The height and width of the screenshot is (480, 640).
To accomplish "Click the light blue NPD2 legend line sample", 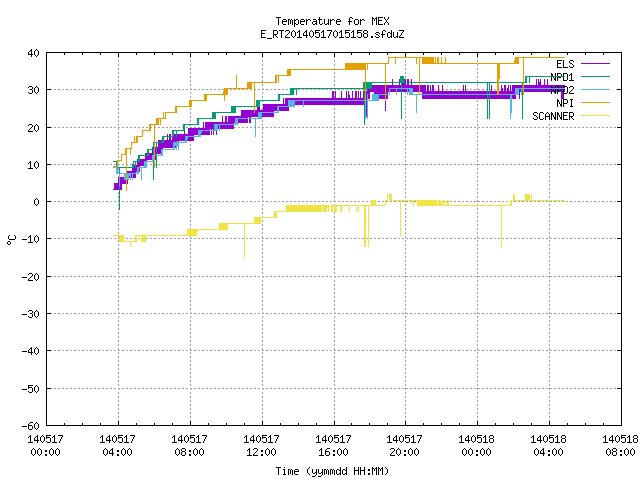I will tap(595, 89).
